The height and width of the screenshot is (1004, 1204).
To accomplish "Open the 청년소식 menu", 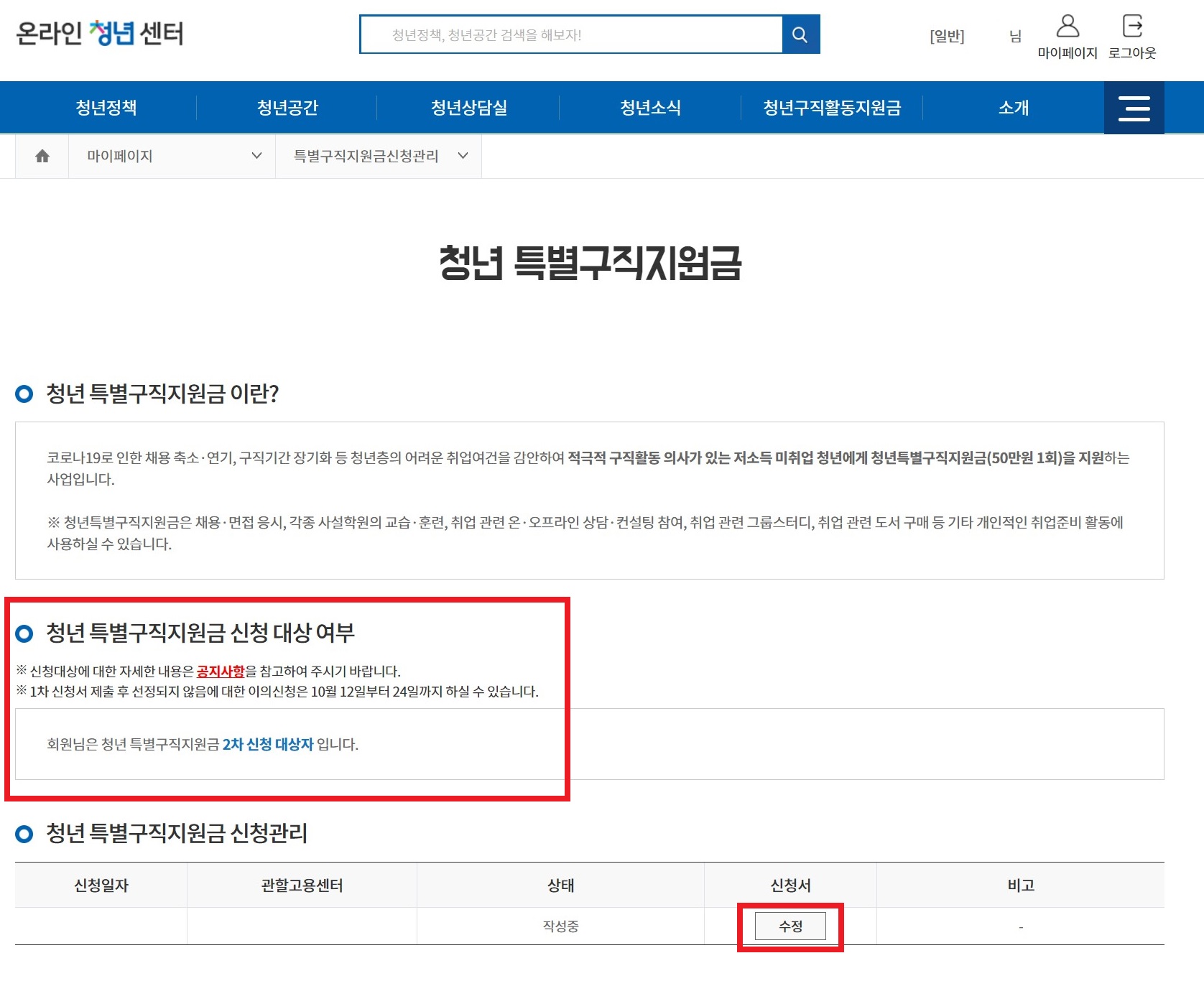I will [x=650, y=108].
